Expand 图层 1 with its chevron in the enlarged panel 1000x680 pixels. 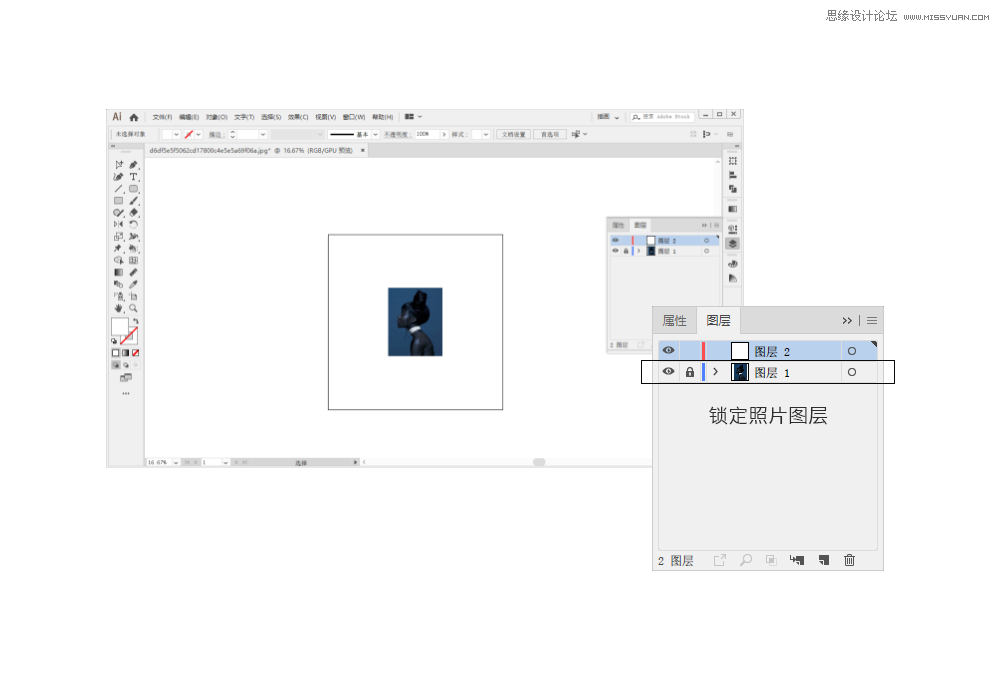(x=715, y=372)
